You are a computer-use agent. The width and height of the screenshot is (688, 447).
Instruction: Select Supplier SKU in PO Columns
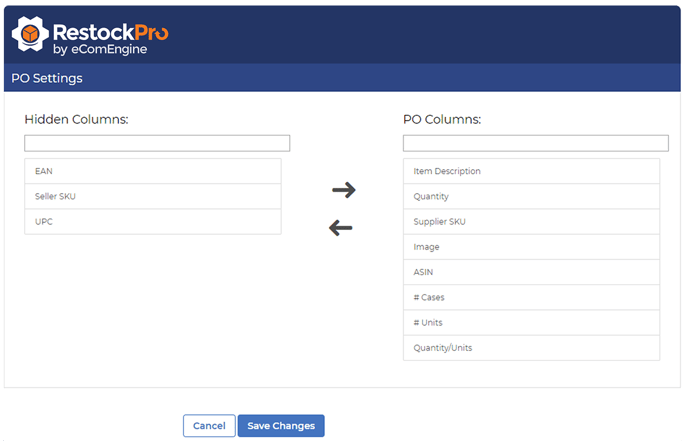[x=531, y=221]
